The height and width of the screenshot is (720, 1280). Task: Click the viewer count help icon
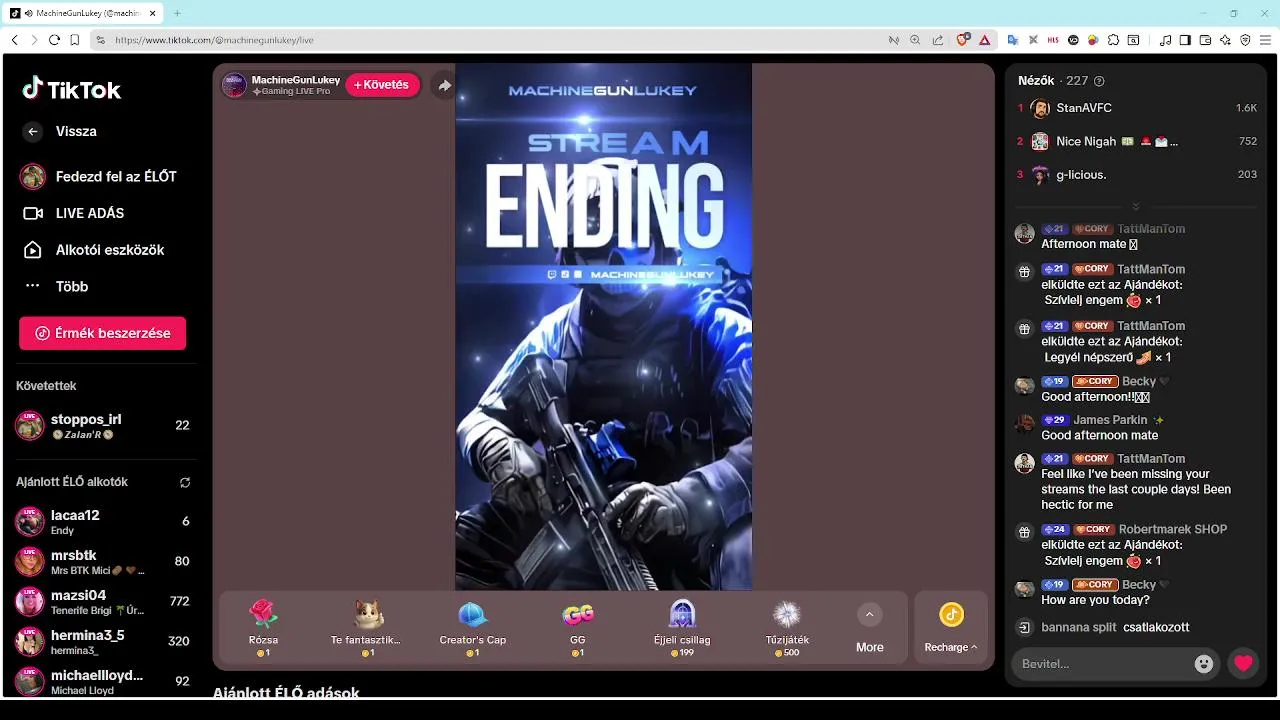(x=1100, y=81)
